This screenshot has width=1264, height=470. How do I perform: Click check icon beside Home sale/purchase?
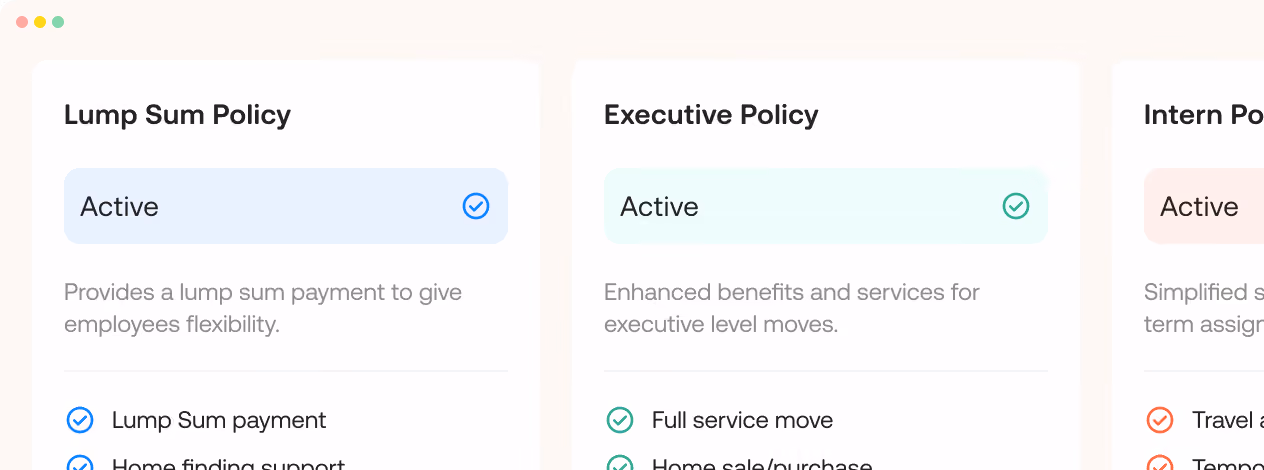(620, 462)
